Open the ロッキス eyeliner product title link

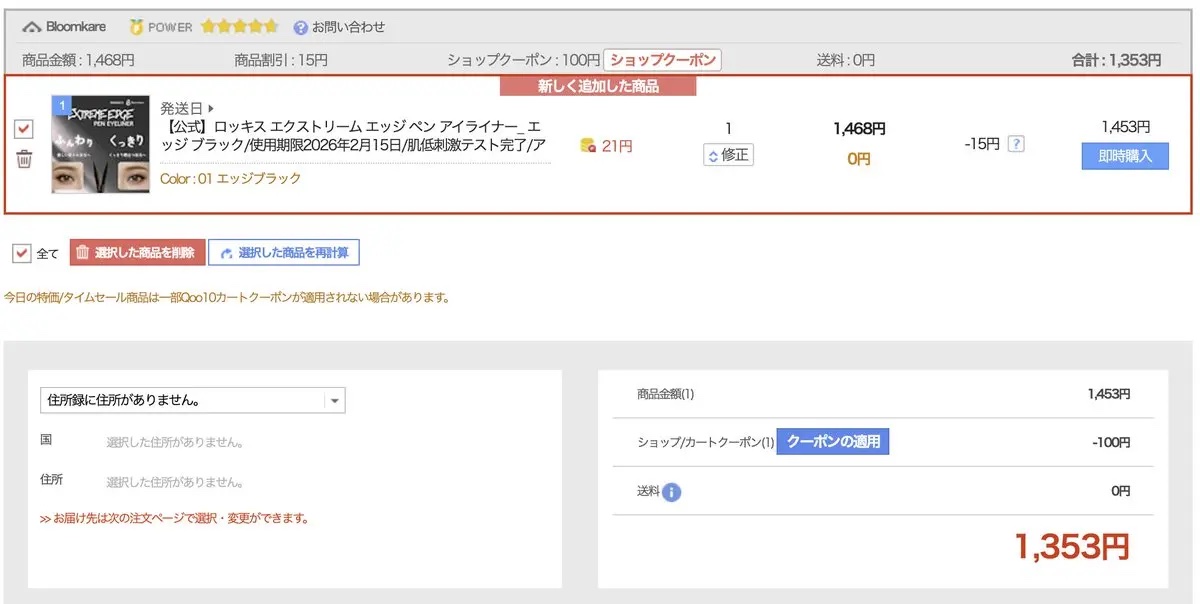pos(353,136)
